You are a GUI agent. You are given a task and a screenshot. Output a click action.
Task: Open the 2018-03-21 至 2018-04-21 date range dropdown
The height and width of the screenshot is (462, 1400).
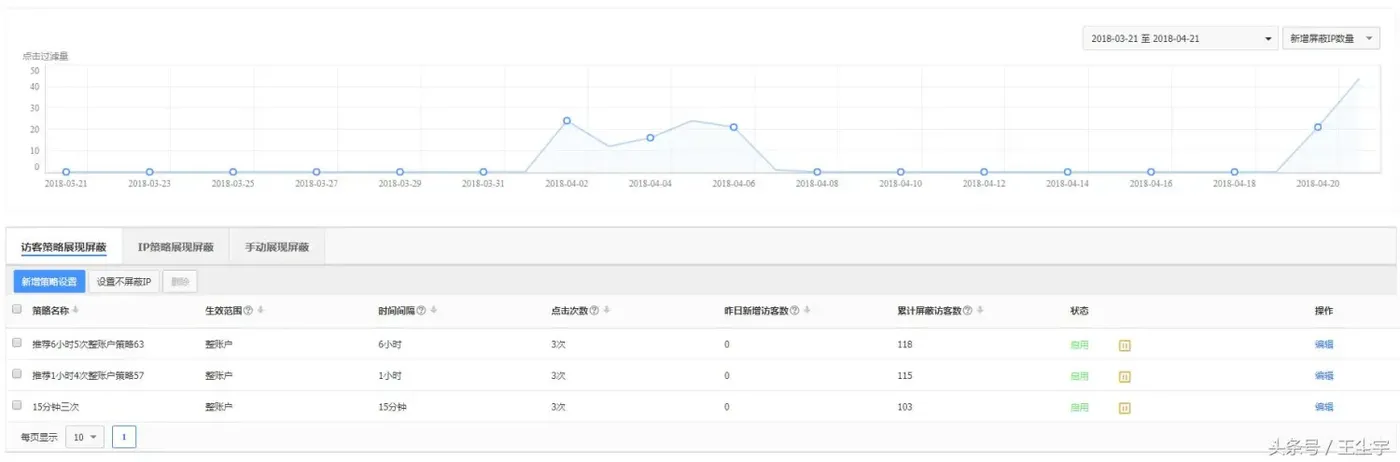(1180, 38)
